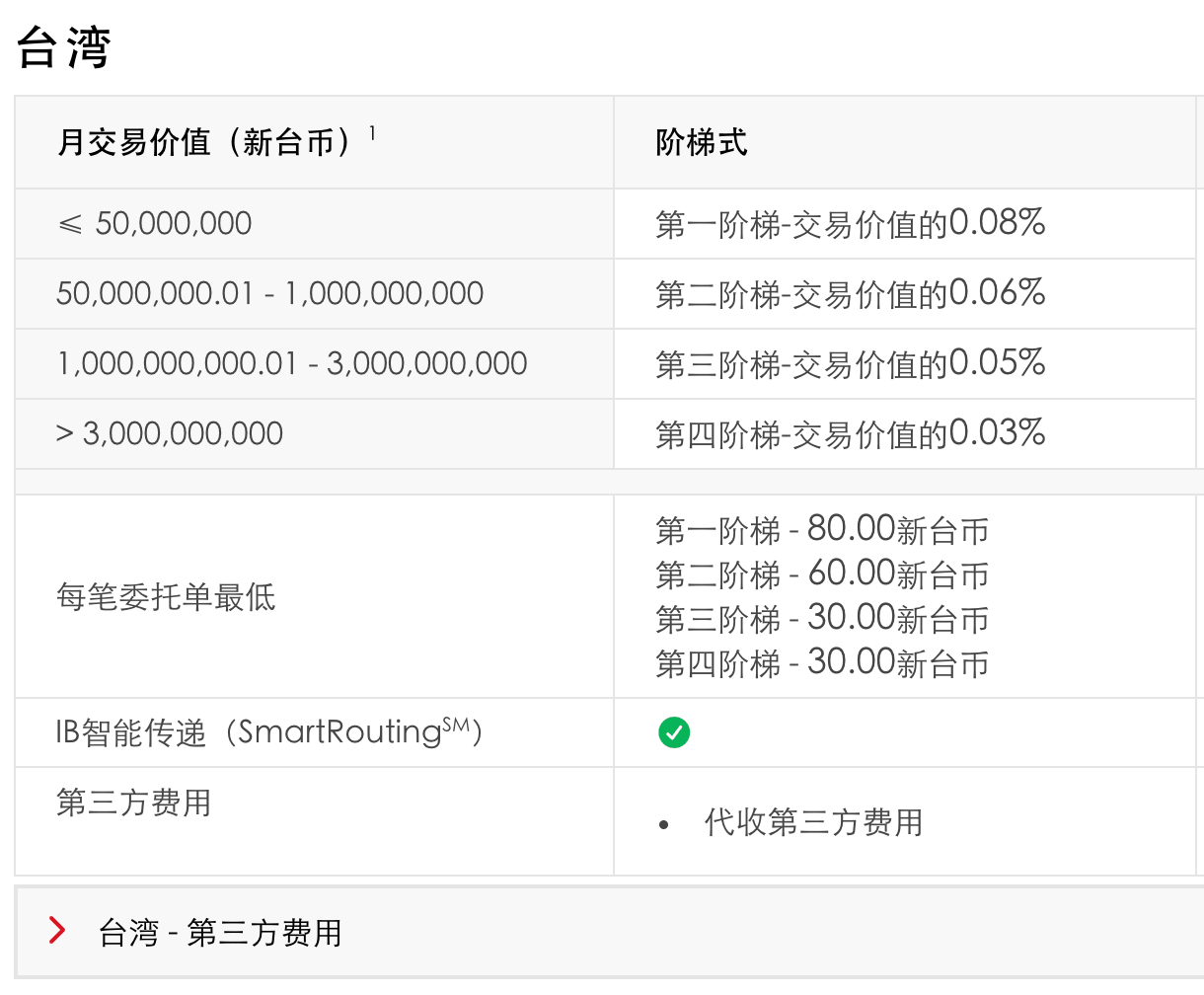Select the 第一阶梯 0.08% rate cell
Image resolution: width=1204 pixels, height=995 pixels.
[x=850, y=224]
